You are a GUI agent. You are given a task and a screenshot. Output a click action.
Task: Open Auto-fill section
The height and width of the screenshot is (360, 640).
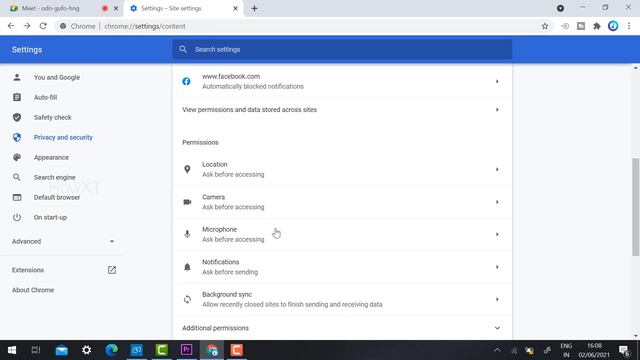coord(45,97)
